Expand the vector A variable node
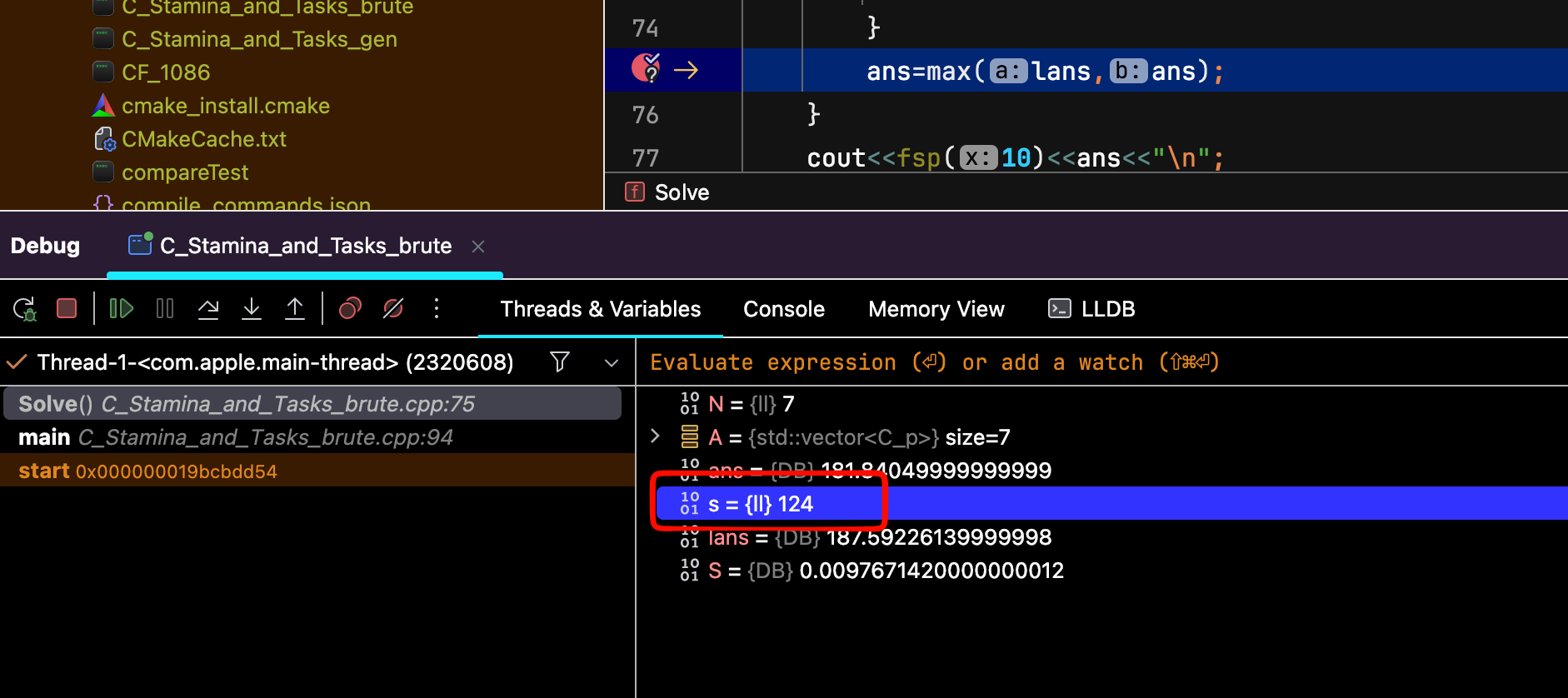 (655, 436)
